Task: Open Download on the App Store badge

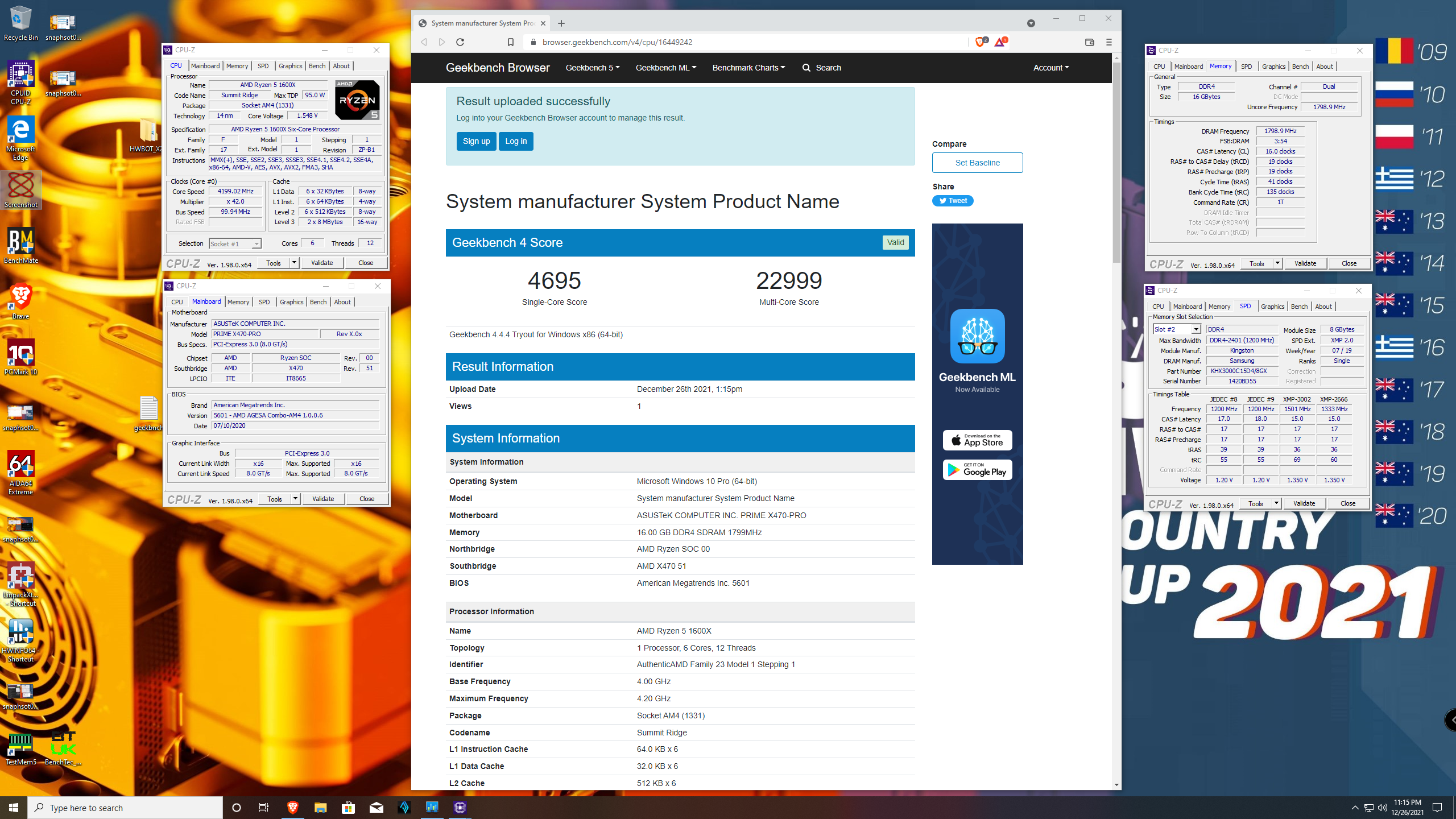Action: click(977, 440)
